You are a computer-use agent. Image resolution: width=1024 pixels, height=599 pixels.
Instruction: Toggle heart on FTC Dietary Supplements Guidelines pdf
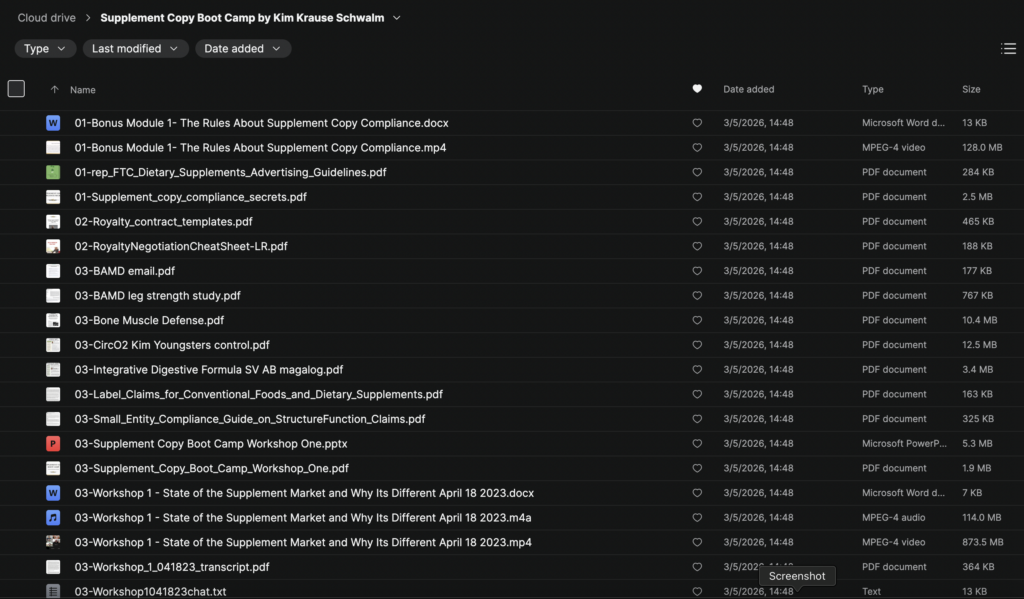tap(697, 172)
